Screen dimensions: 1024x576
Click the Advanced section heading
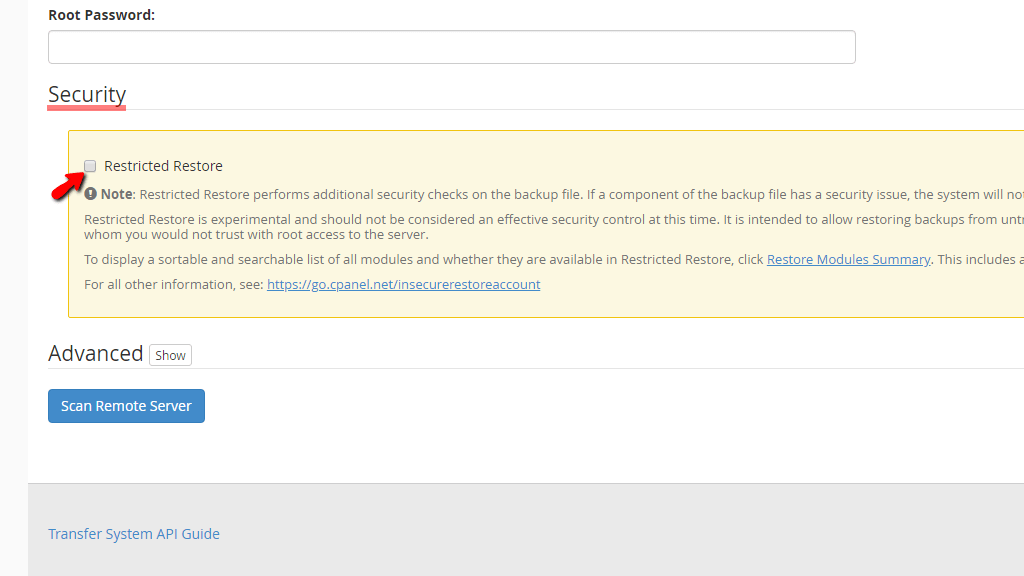tap(95, 353)
